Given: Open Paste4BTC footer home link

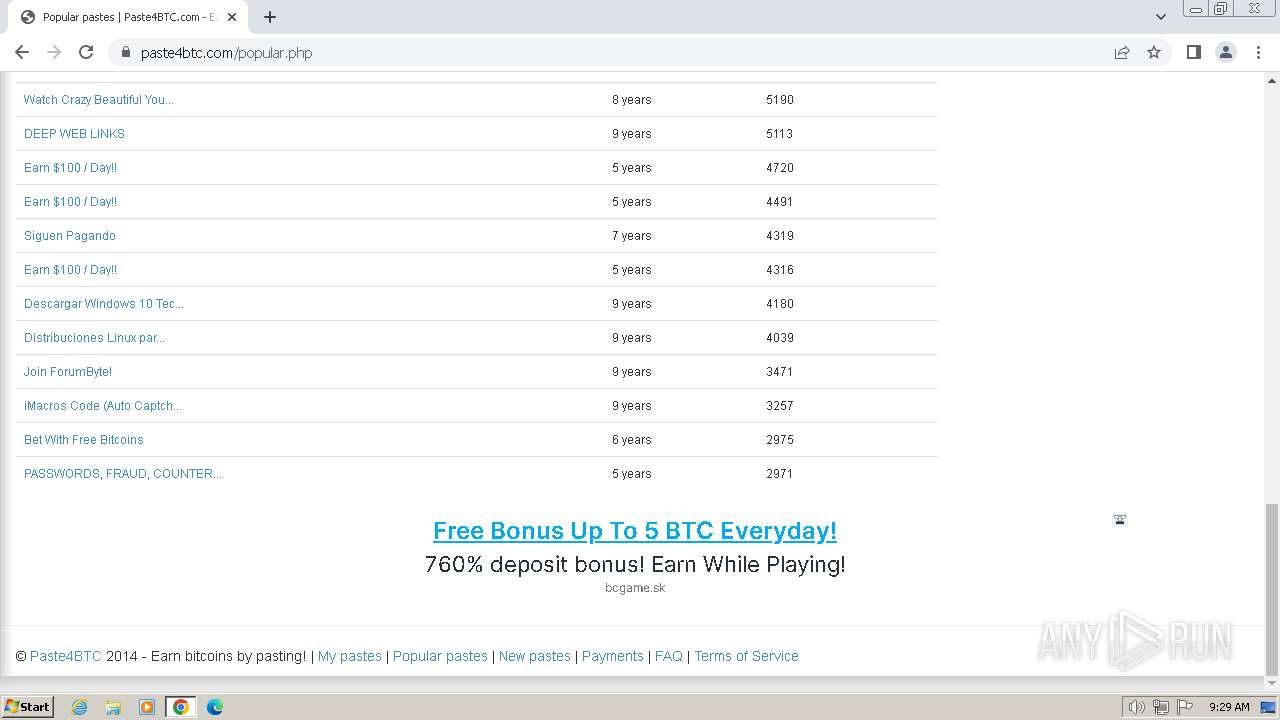Looking at the screenshot, I should click(x=66, y=656).
